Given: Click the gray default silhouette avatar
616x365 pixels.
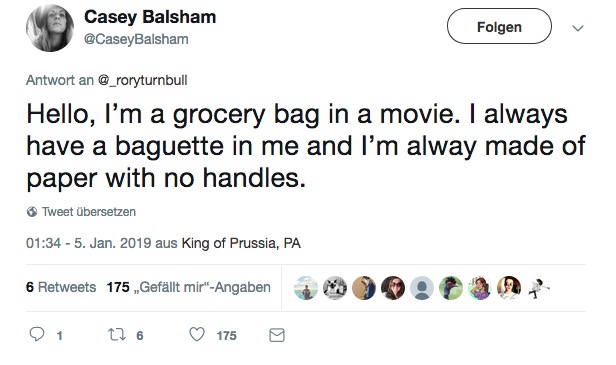Looking at the screenshot, I should 422,288.
